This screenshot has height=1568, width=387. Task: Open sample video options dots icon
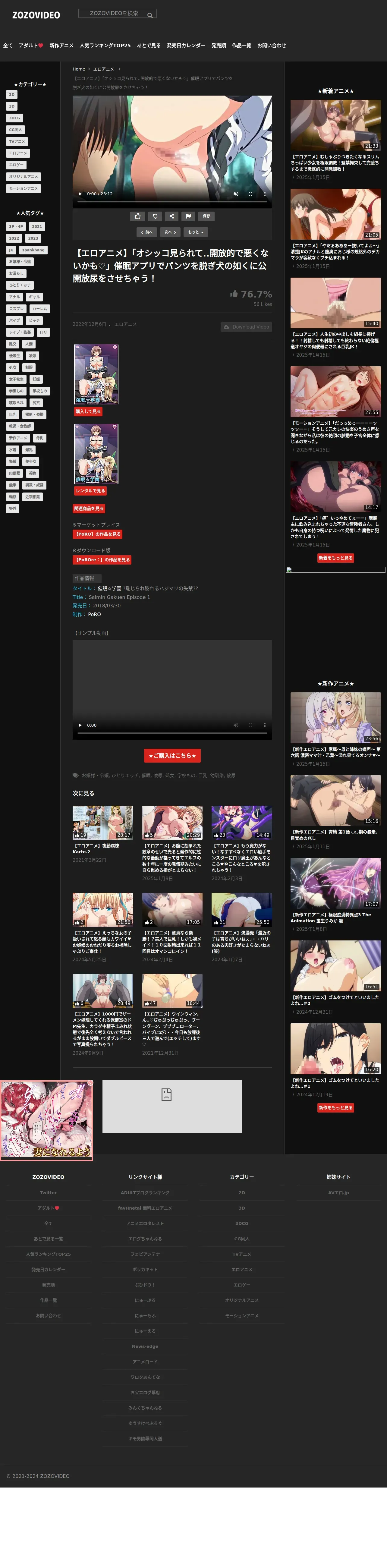pyautogui.click(x=265, y=726)
